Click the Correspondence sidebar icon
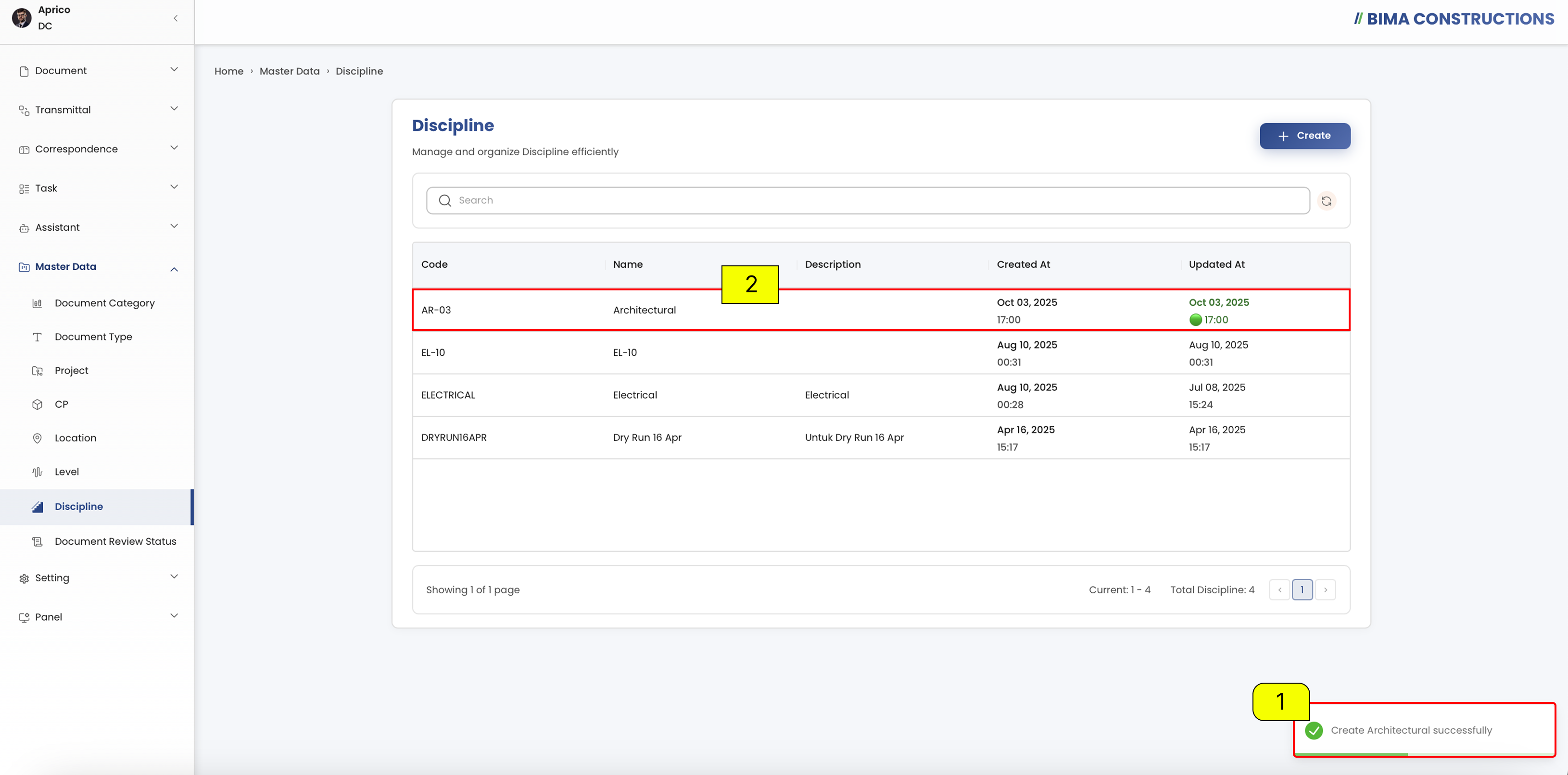The height and width of the screenshot is (775, 1568). click(24, 150)
